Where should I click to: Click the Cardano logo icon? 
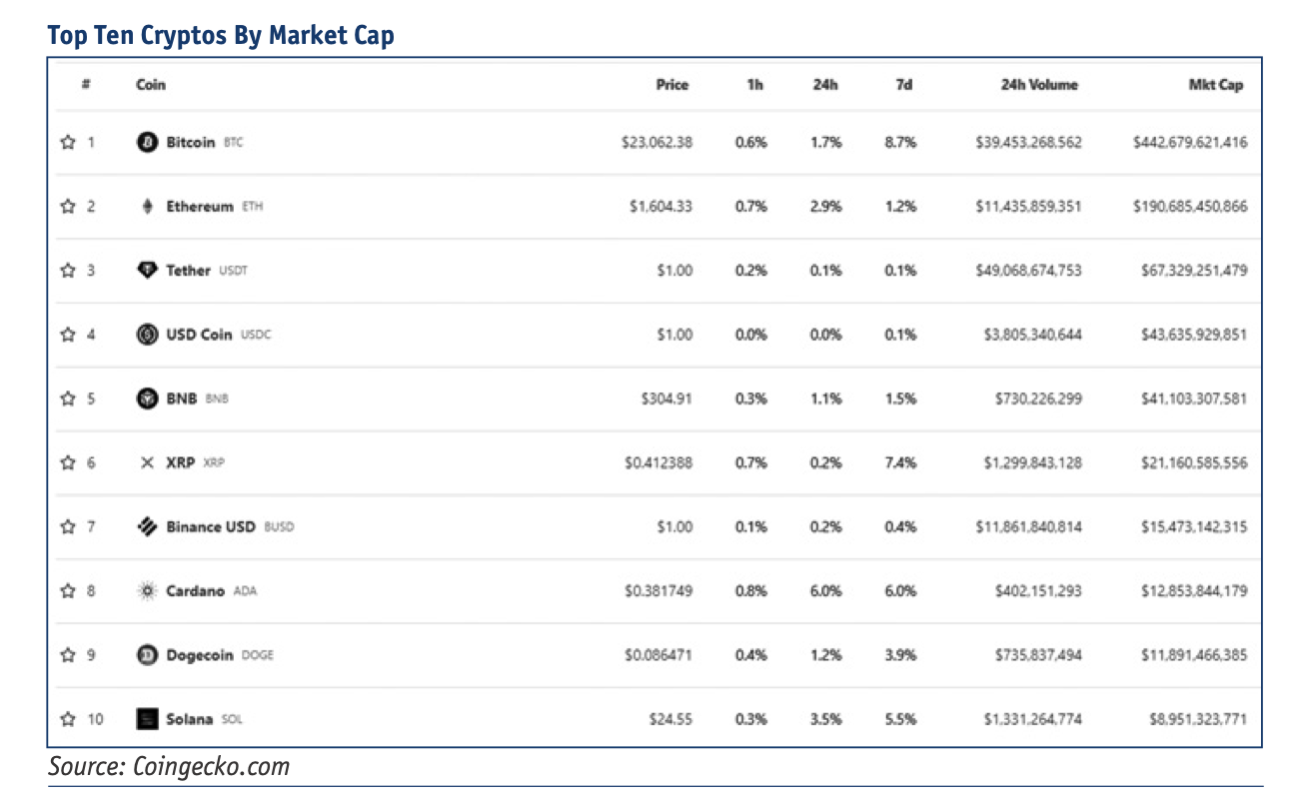pyautogui.click(x=147, y=591)
